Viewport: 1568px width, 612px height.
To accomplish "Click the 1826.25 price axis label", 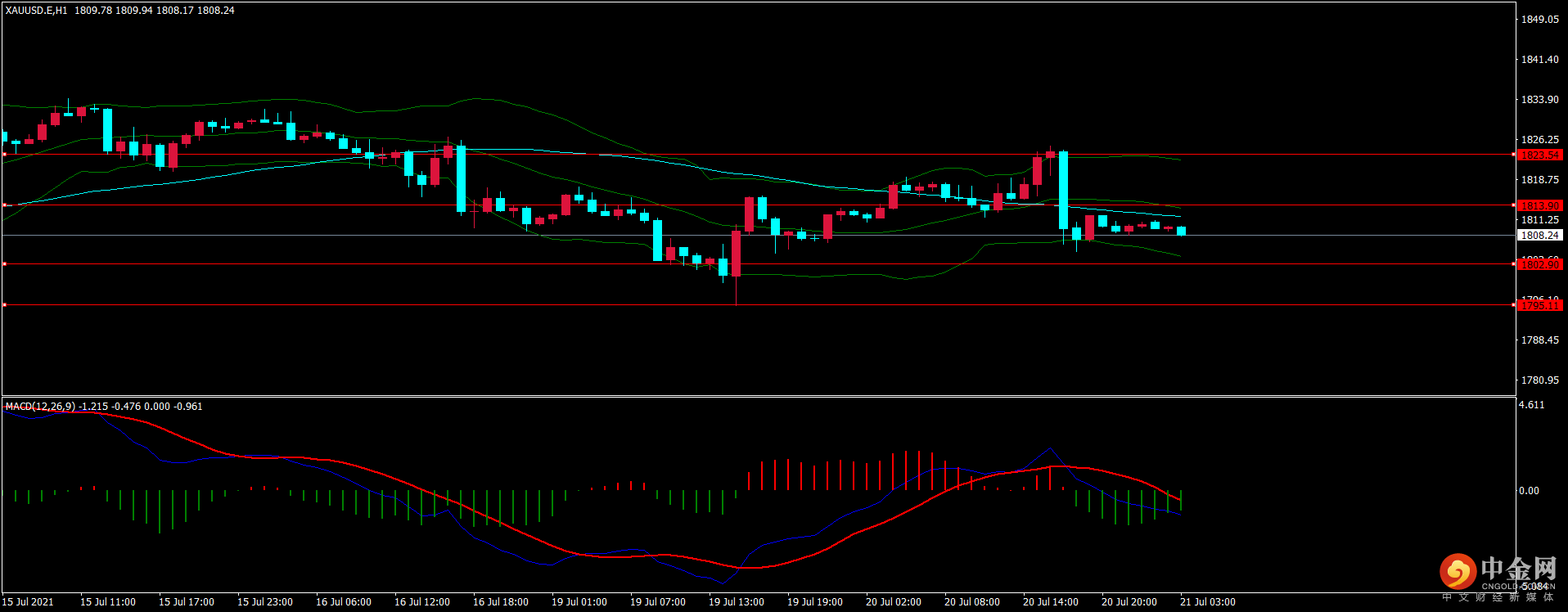I will 1539,140.
